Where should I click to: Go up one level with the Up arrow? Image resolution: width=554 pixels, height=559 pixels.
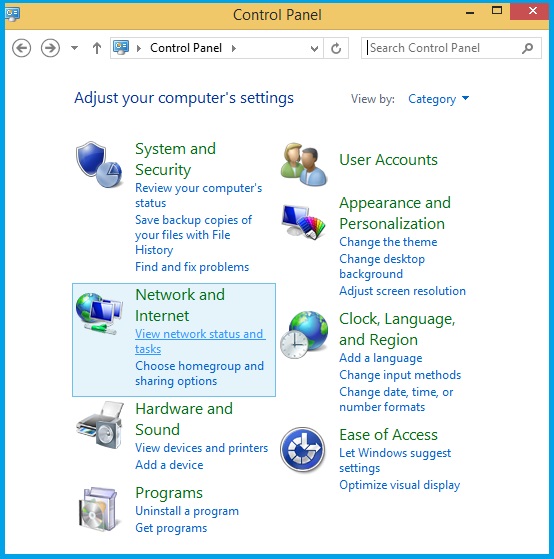97,48
